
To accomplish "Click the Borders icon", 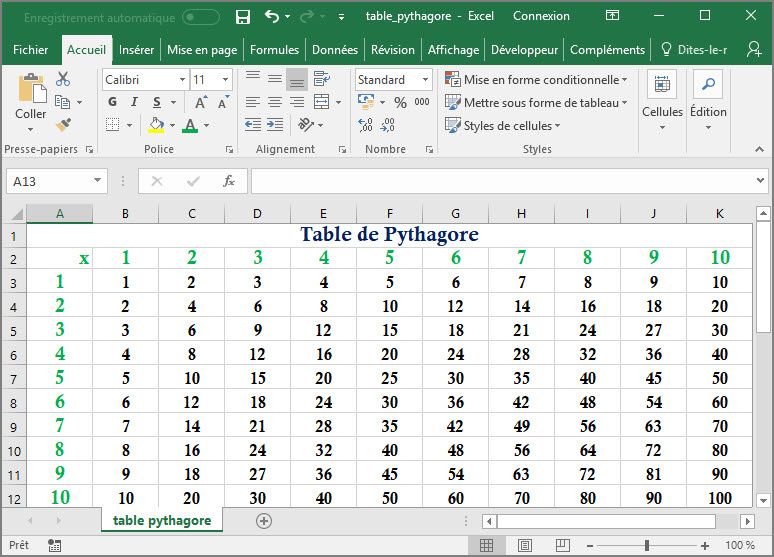I will 113,125.
